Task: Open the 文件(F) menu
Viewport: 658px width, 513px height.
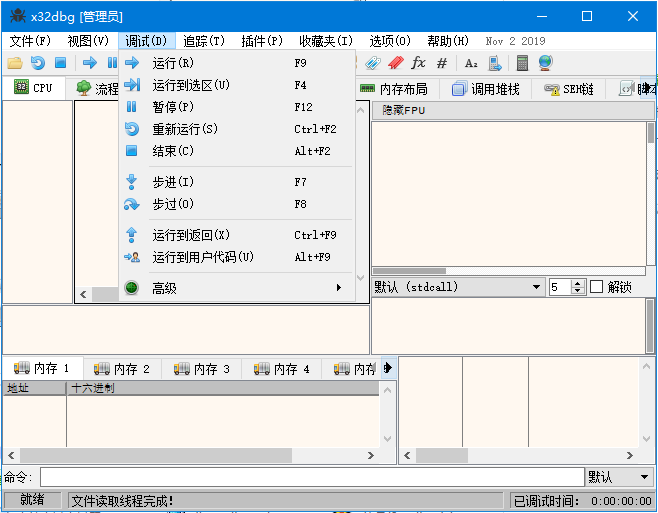Action: click(30, 41)
